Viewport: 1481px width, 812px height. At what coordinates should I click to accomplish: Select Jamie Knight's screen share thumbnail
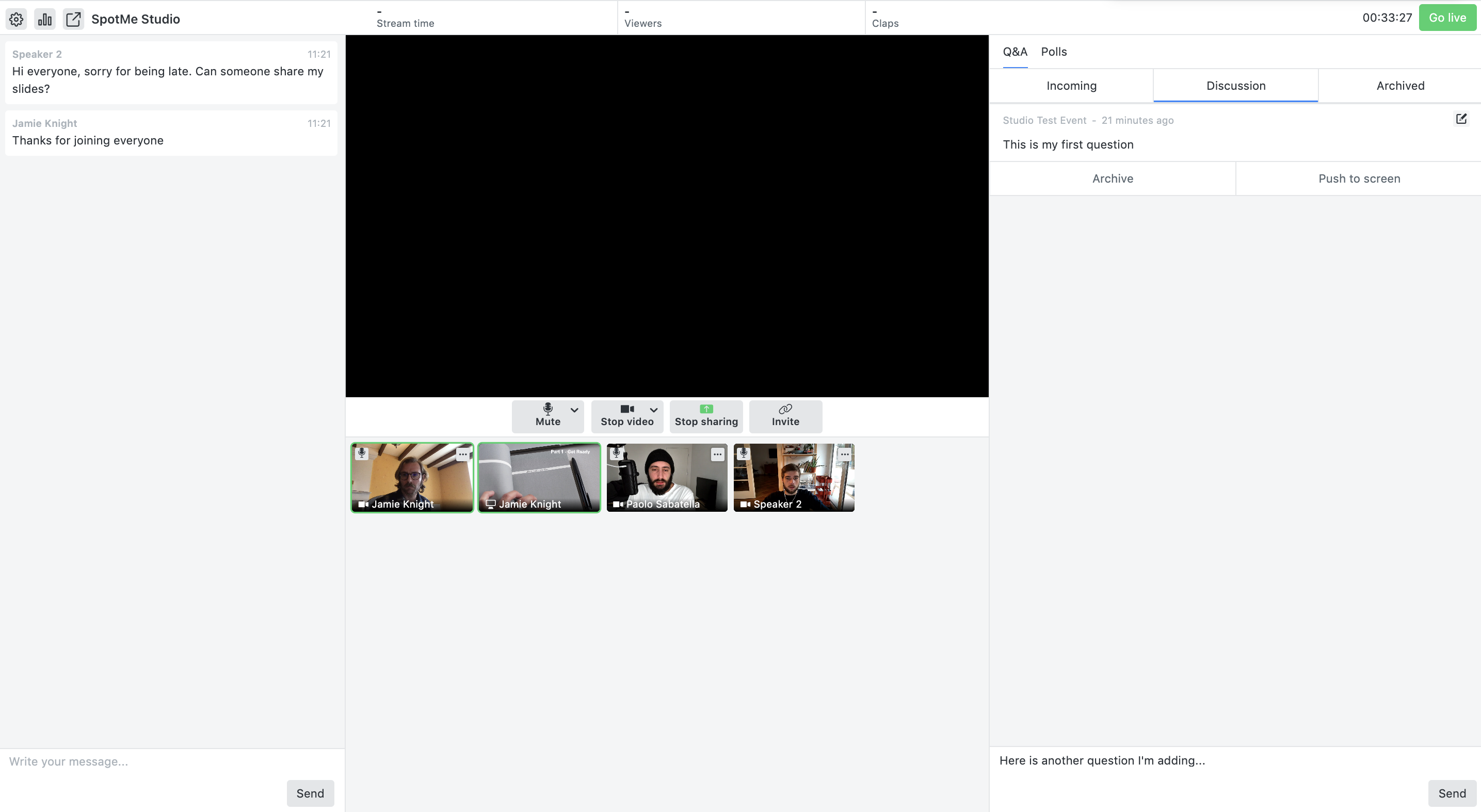tap(539, 478)
